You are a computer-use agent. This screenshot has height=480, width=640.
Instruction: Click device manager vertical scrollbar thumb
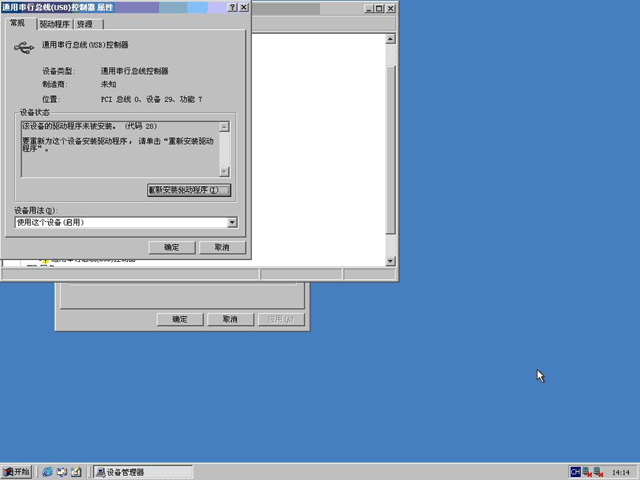pyautogui.click(x=391, y=150)
